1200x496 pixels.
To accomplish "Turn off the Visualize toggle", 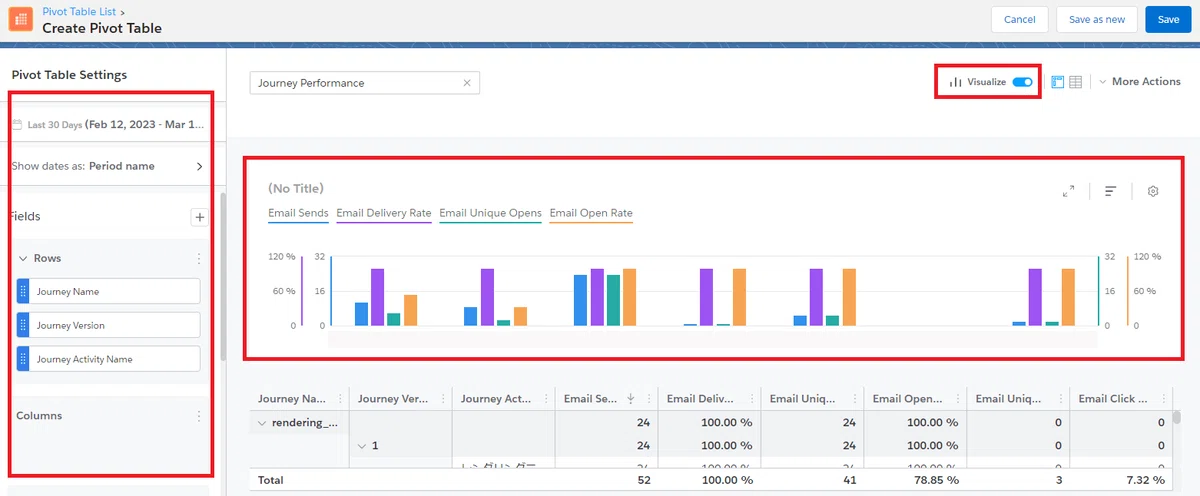I will tap(1022, 82).
